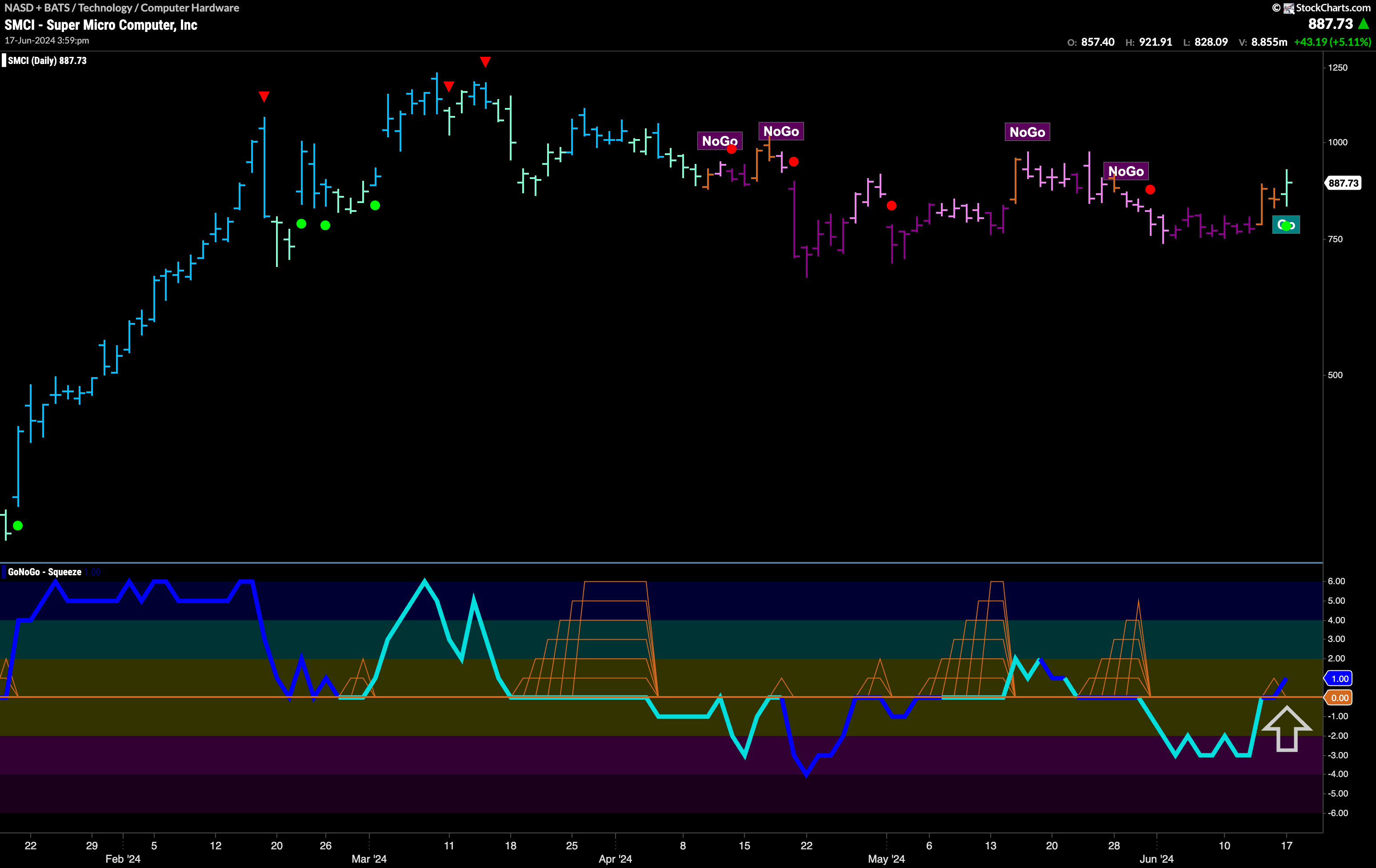Click the NoGo label above the April 18 bar
The width and height of the screenshot is (1376, 868).
(x=780, y=131)
